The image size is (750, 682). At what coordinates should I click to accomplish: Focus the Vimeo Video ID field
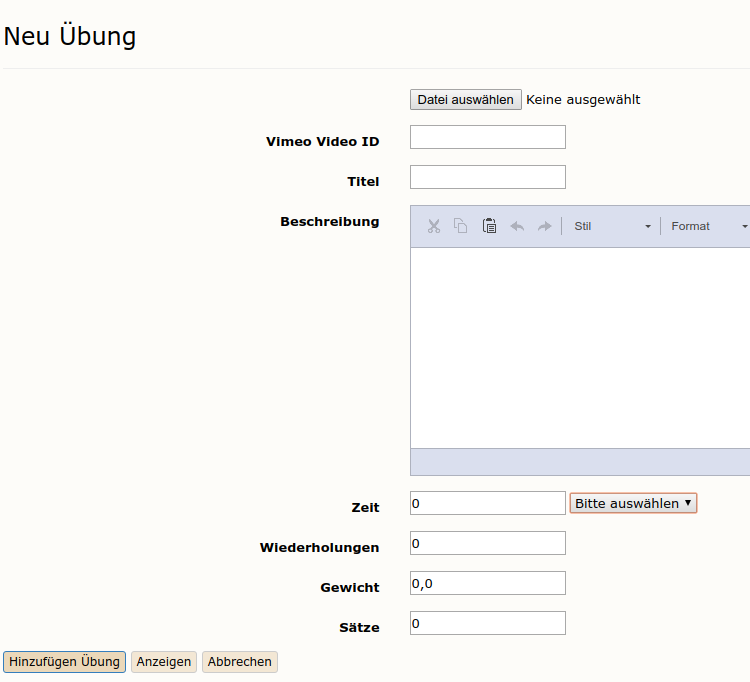(488, 137)
